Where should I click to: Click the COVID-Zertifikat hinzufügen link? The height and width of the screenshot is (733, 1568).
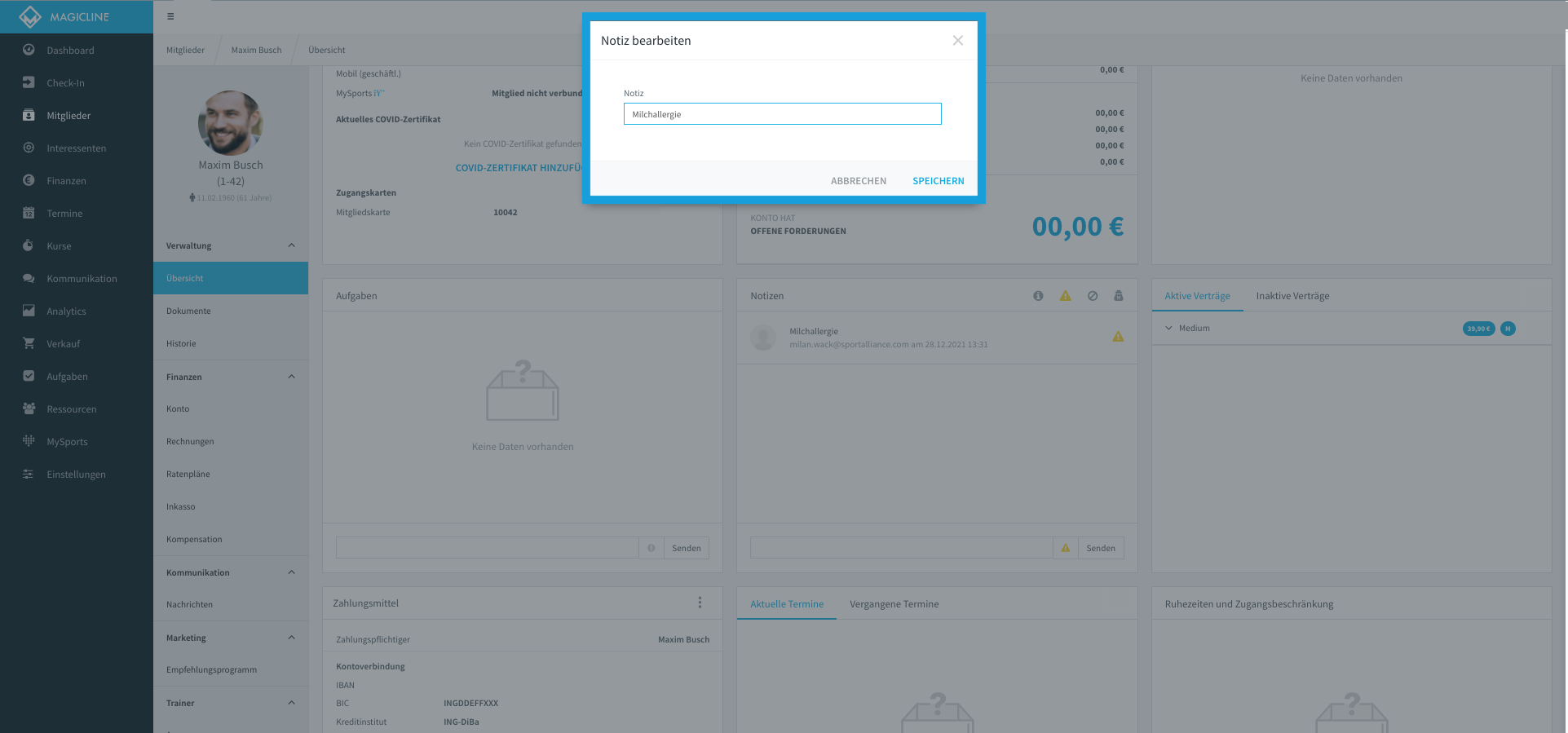[519, 168]
